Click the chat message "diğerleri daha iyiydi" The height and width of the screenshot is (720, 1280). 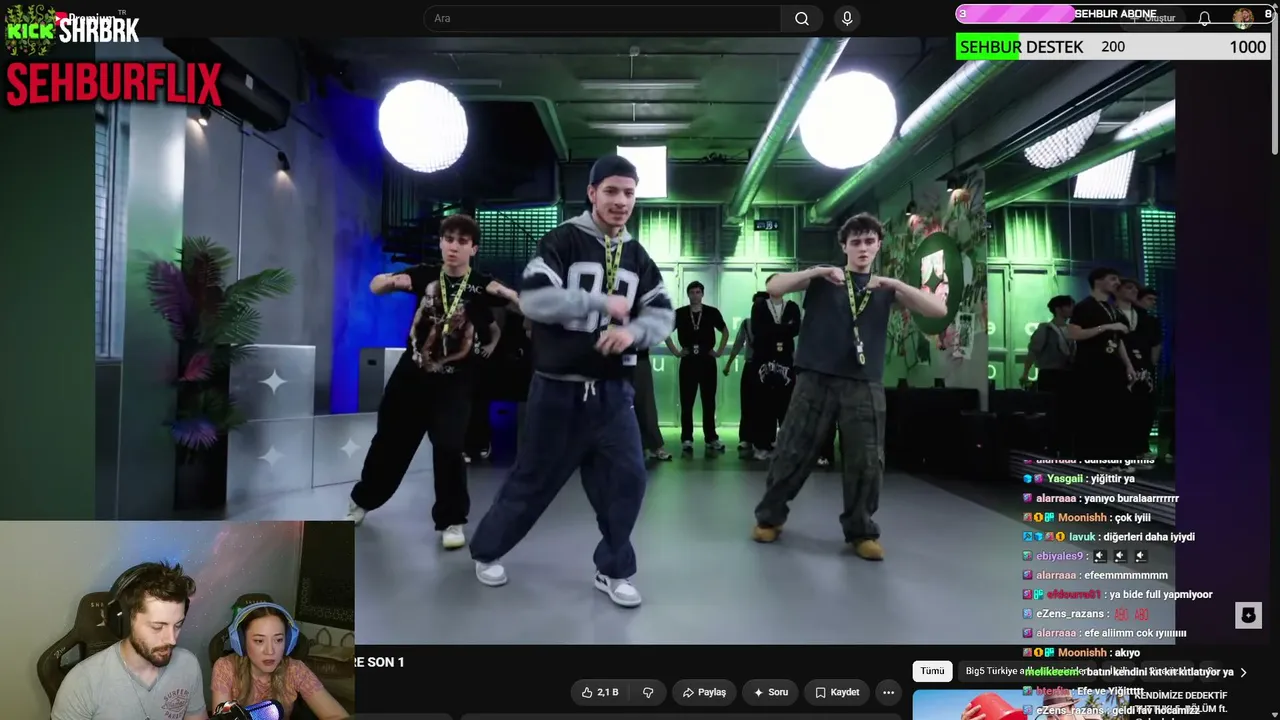coord(1149,537)
